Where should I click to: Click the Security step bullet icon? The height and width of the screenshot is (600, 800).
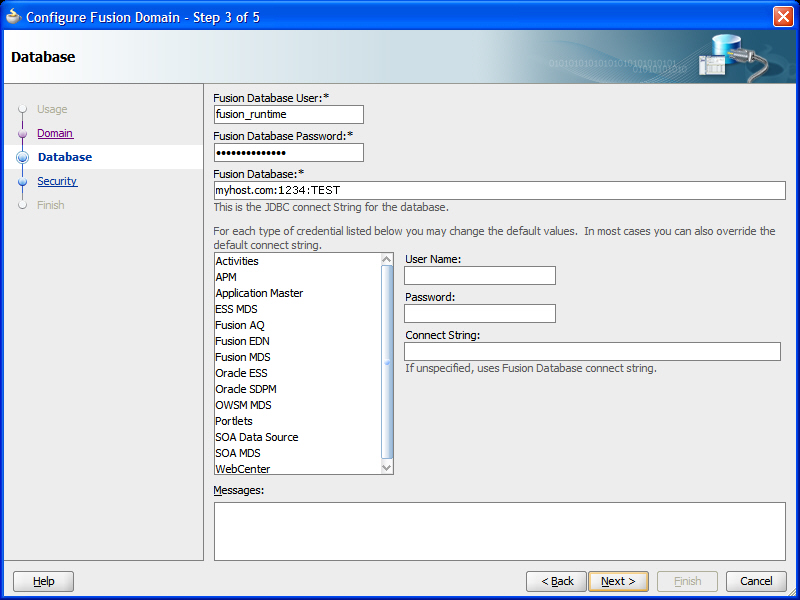click(22, 182)
